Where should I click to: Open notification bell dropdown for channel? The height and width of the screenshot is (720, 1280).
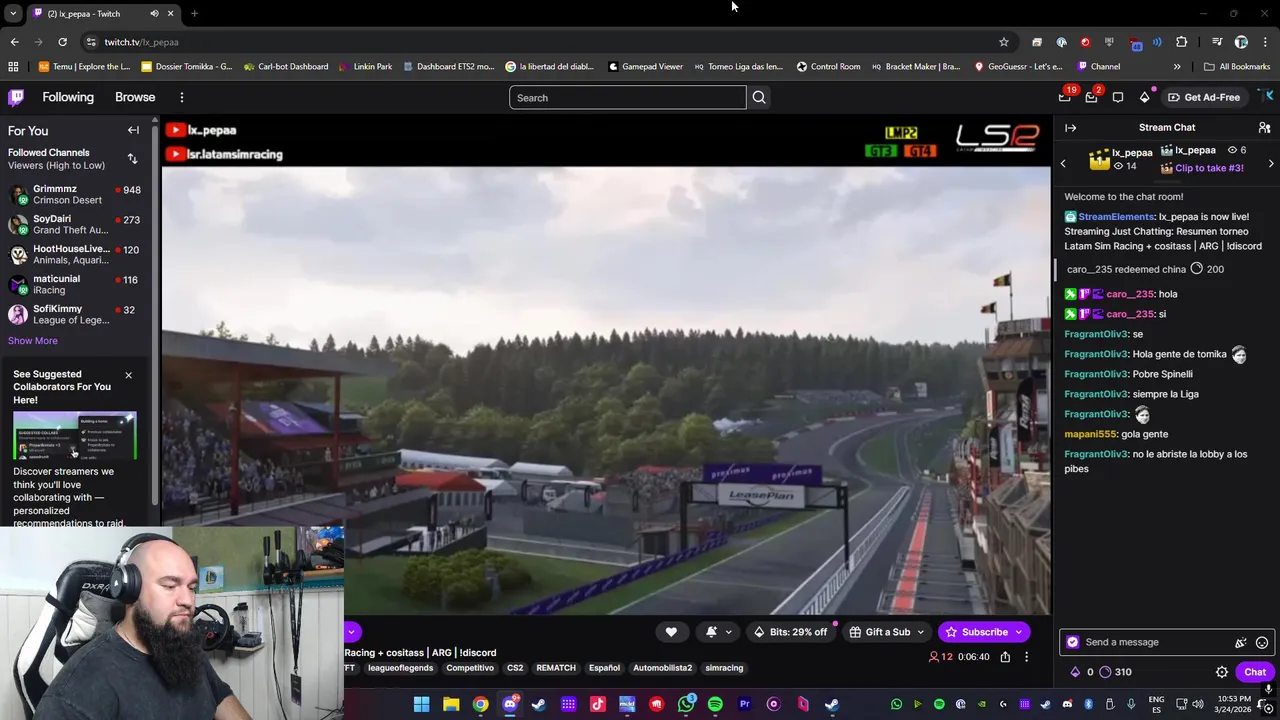pos(719,632)
